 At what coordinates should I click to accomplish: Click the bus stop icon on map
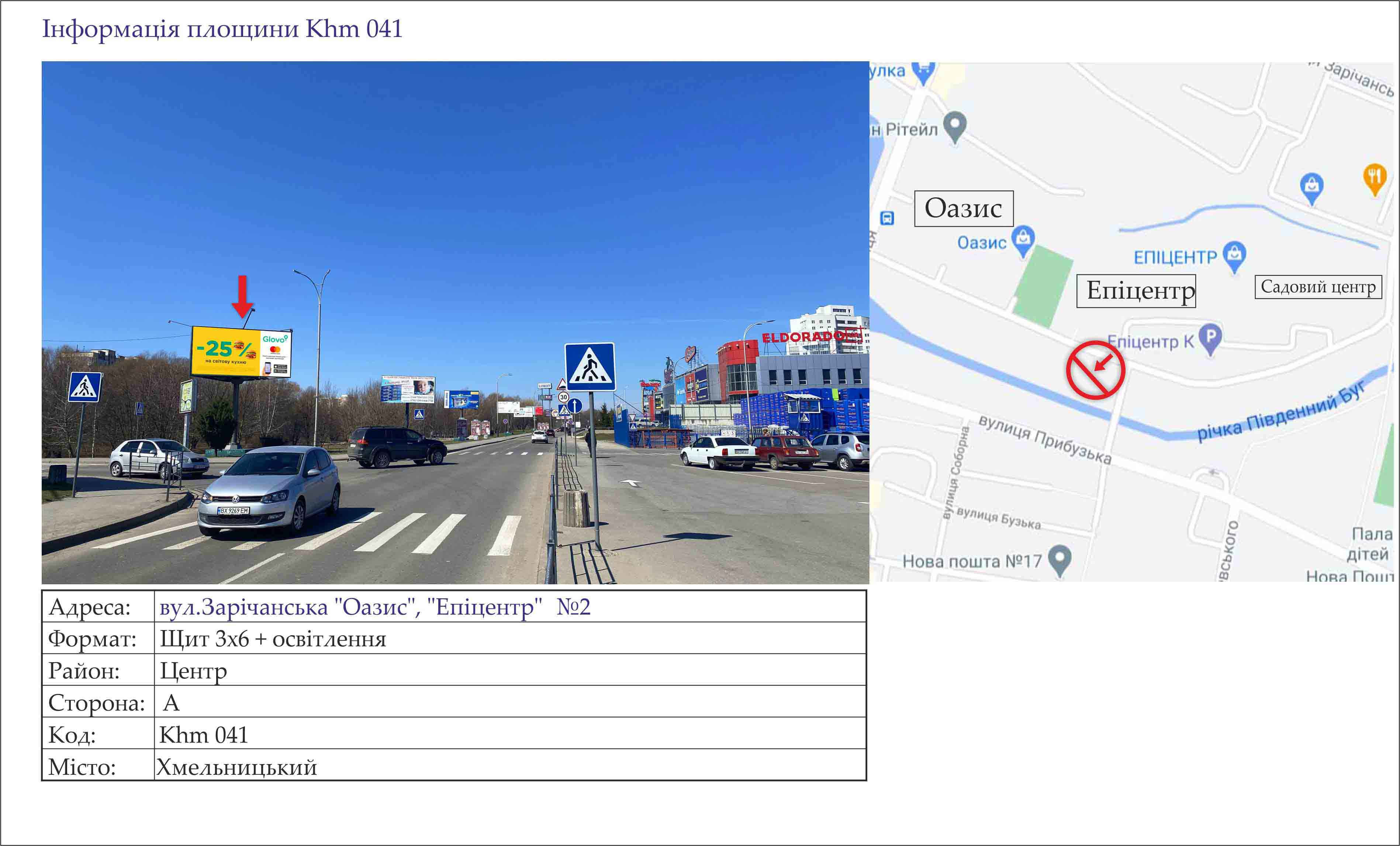click(887, 218)
